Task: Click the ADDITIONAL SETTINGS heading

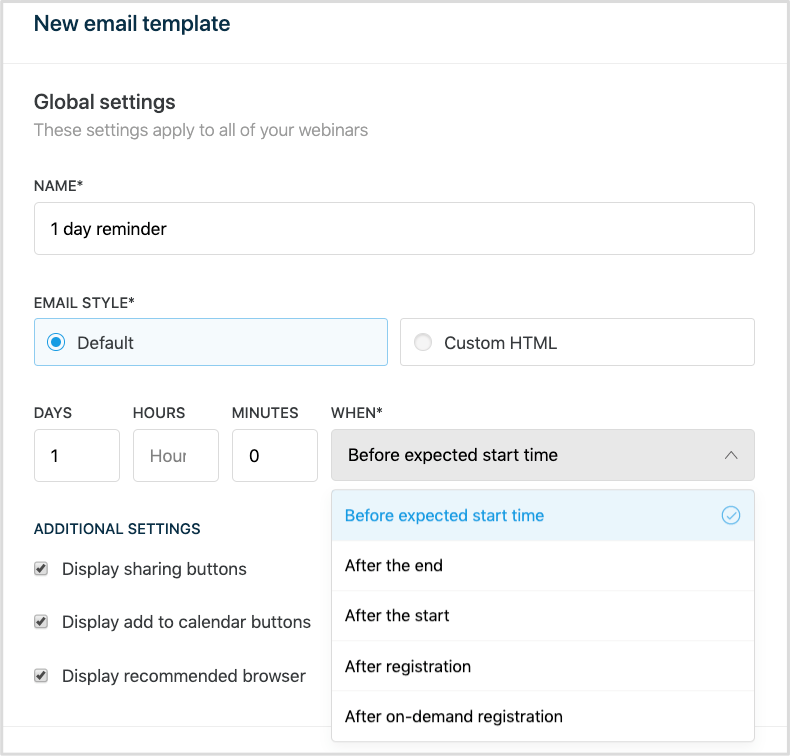Action: pos(117,529)
